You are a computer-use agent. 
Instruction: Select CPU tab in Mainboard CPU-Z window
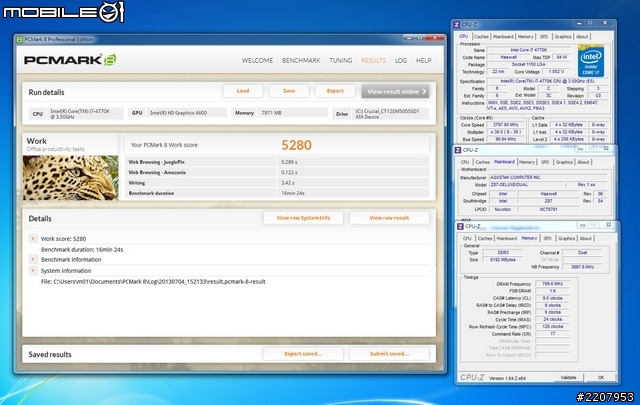point(465,162)
